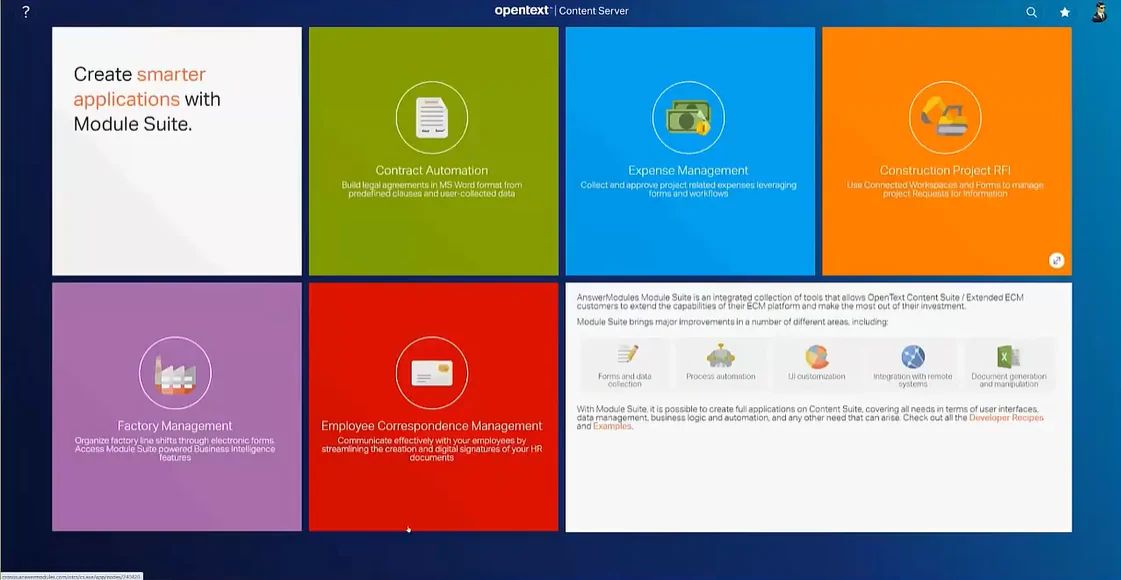Click 'Collect and approve project related expenses' text
The width and height of the screenshot is (1121, 580).
[x=688, y=190]
